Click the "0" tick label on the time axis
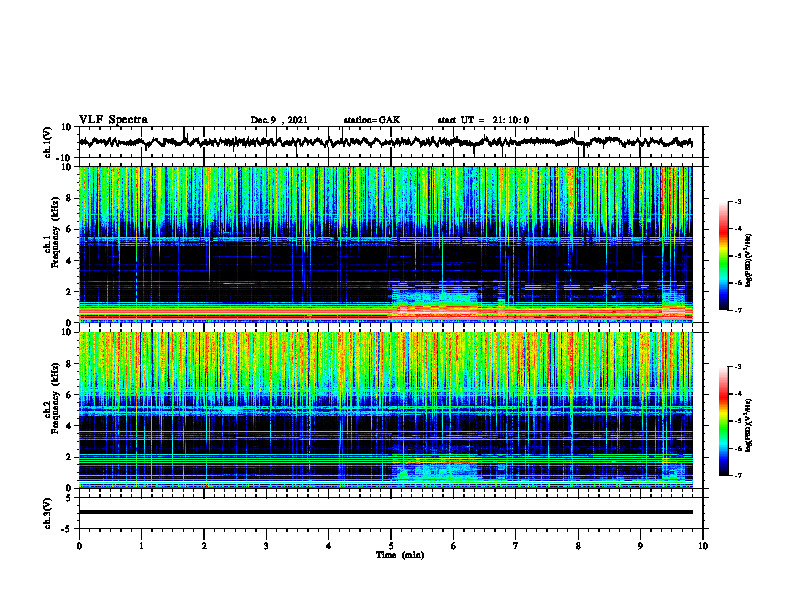792x612 pixels. [x=79, y=546]
